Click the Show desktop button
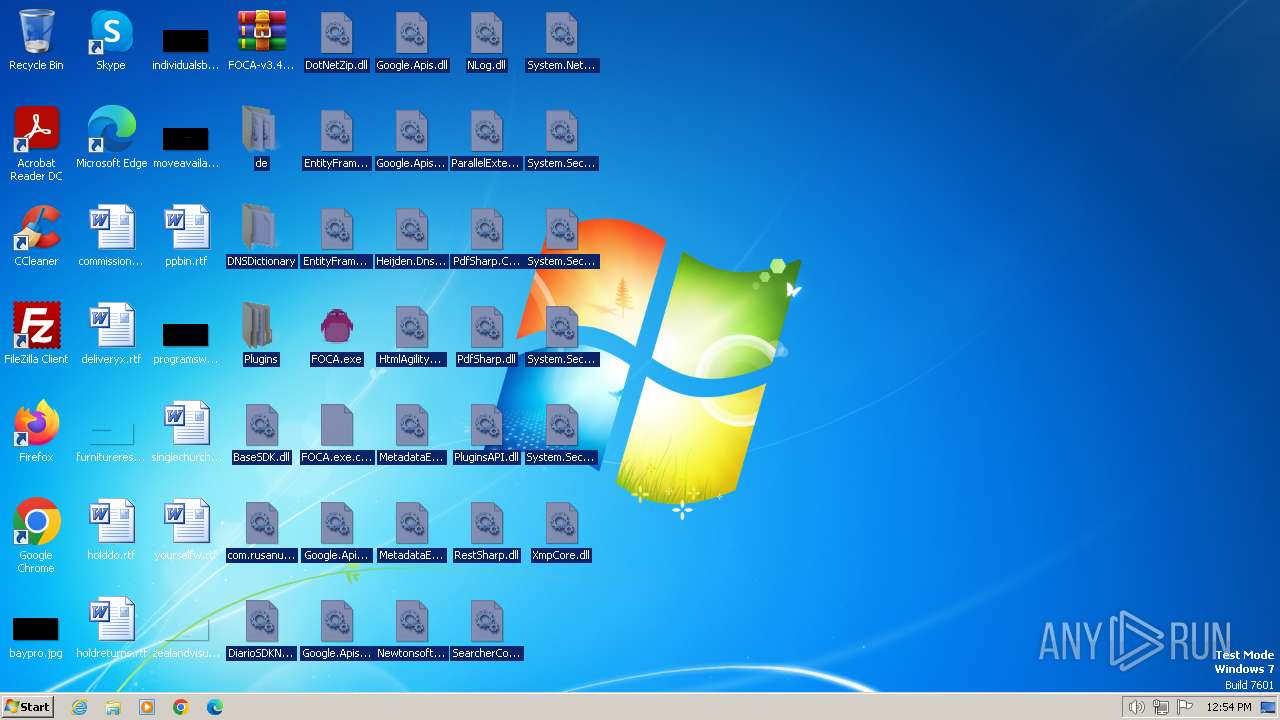Viewport: 1280px width, 720px height. click(1269, 707)
